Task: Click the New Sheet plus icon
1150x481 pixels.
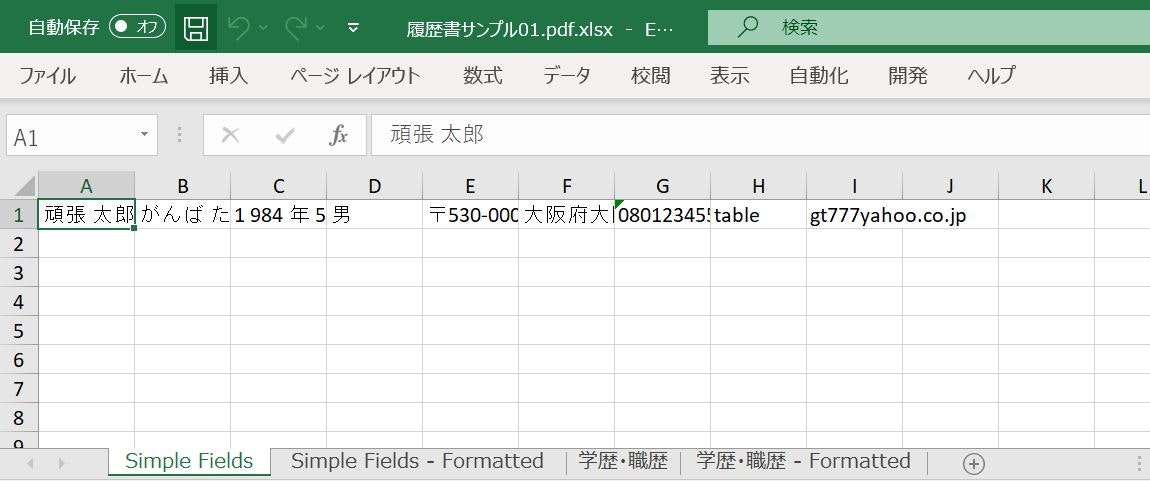Action: point(973,463)
